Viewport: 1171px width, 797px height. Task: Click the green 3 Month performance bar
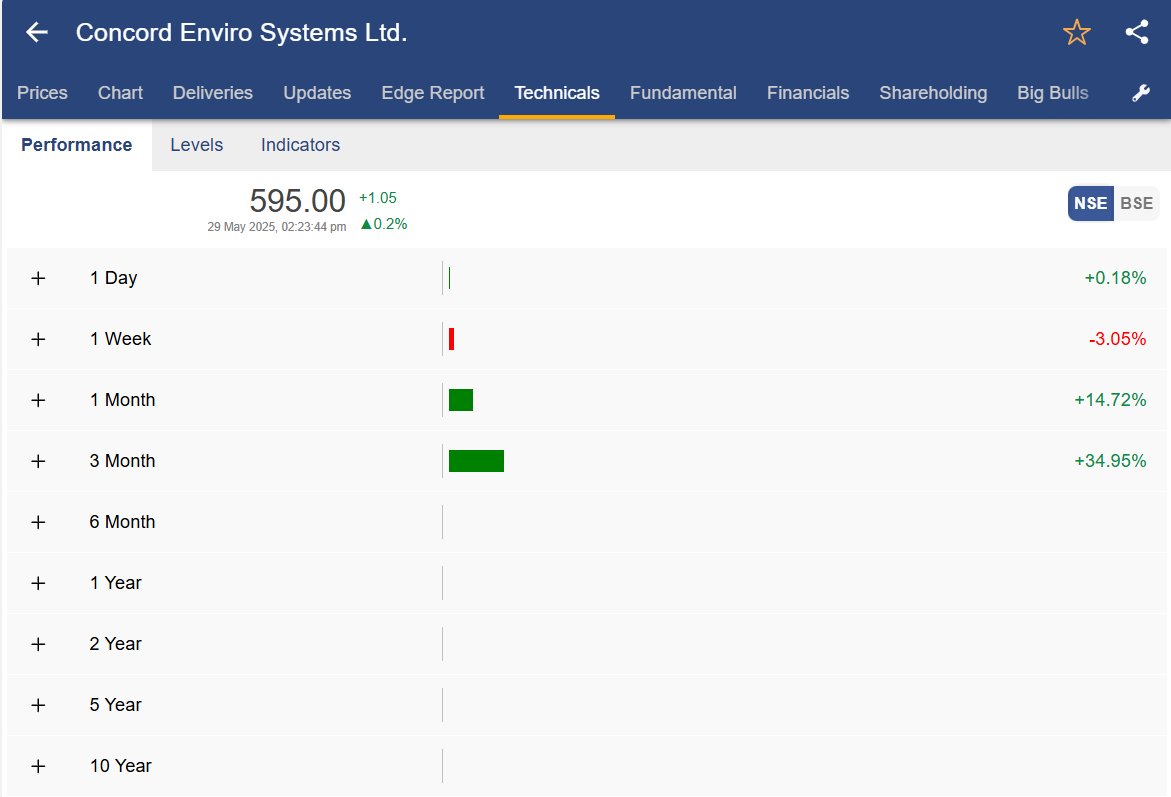click(x=476, y=461)
